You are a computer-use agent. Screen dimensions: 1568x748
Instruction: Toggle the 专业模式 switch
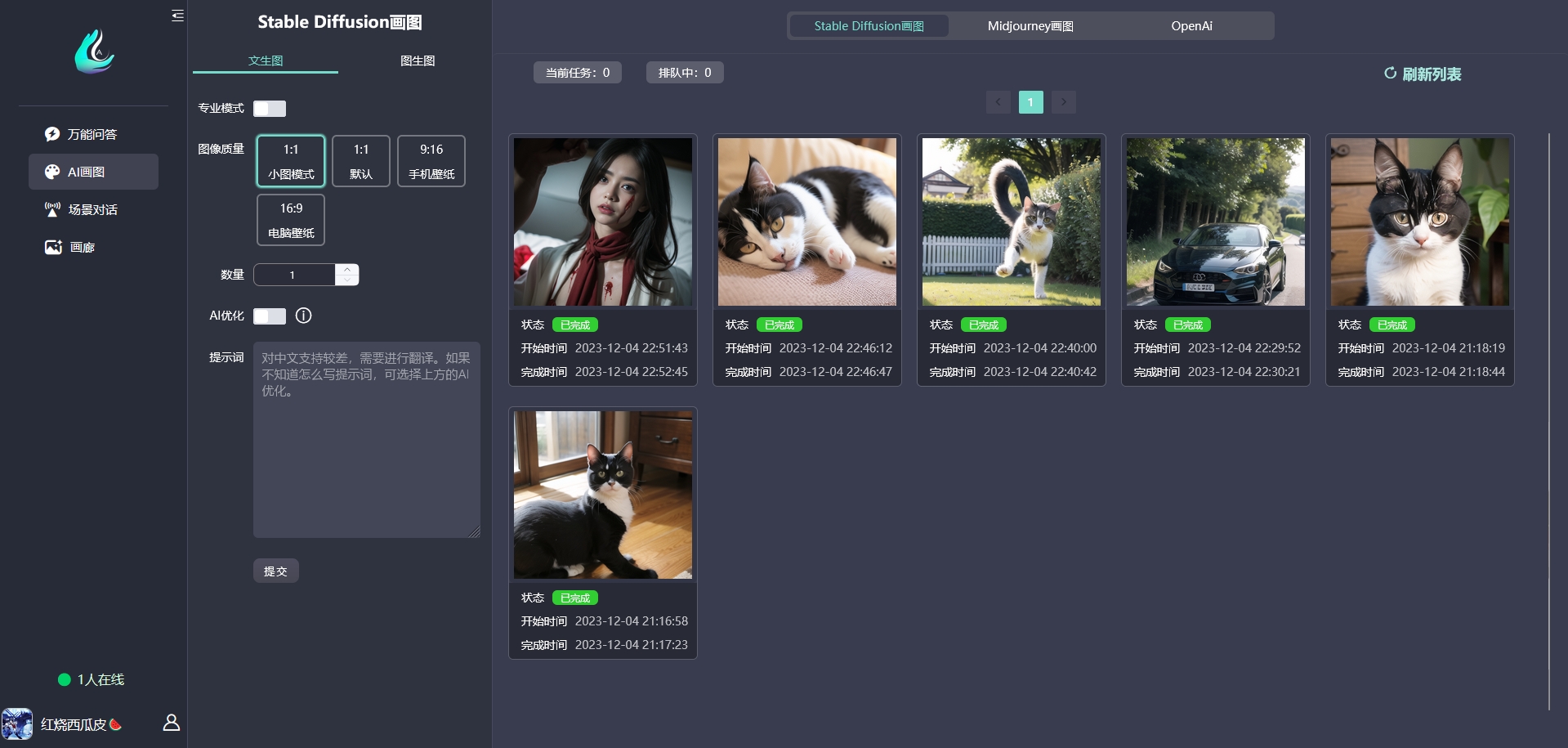270,108
